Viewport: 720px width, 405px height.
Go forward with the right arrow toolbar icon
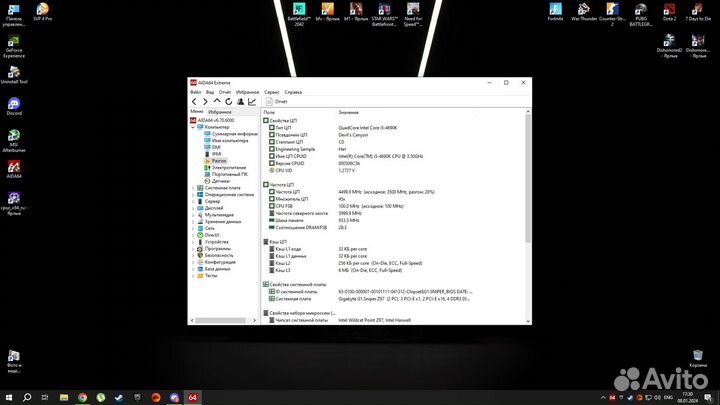[205, 101]
